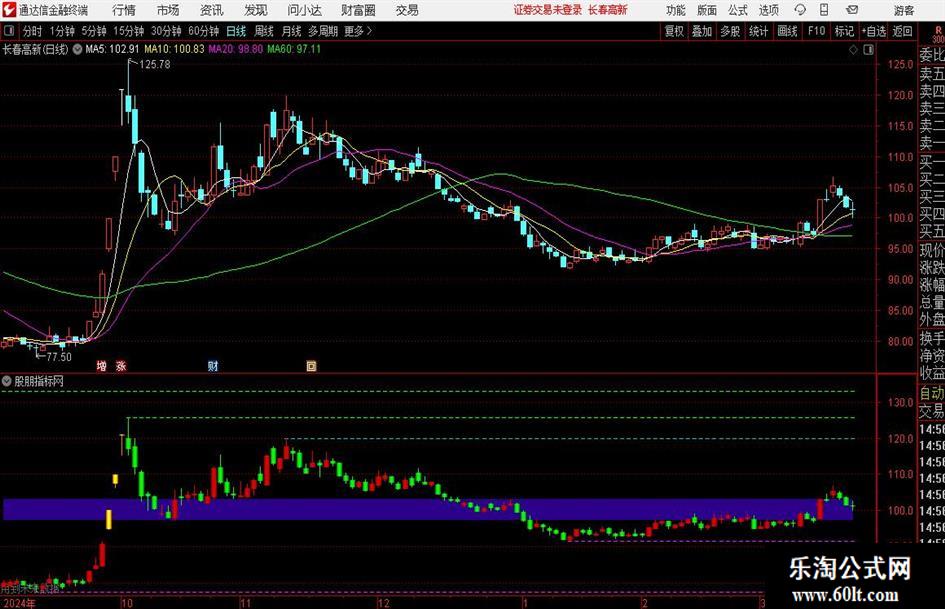This screenshot has width=945, height=609.
Task: Switch to 多周期 view tab
Action: [323, 31]
